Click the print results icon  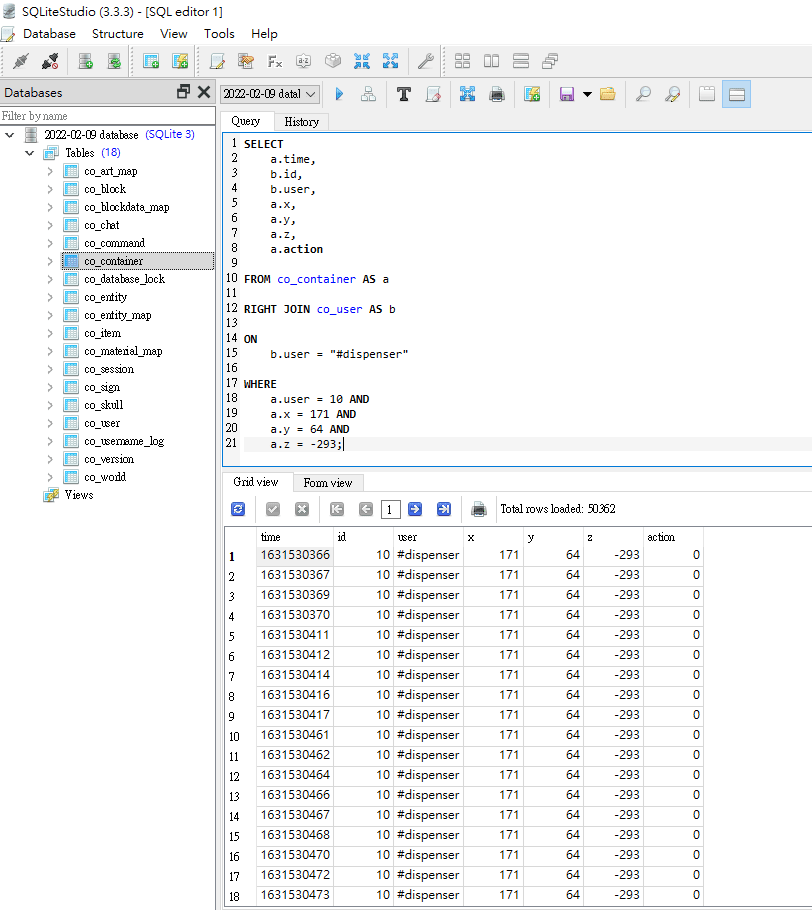pos(479,509)
